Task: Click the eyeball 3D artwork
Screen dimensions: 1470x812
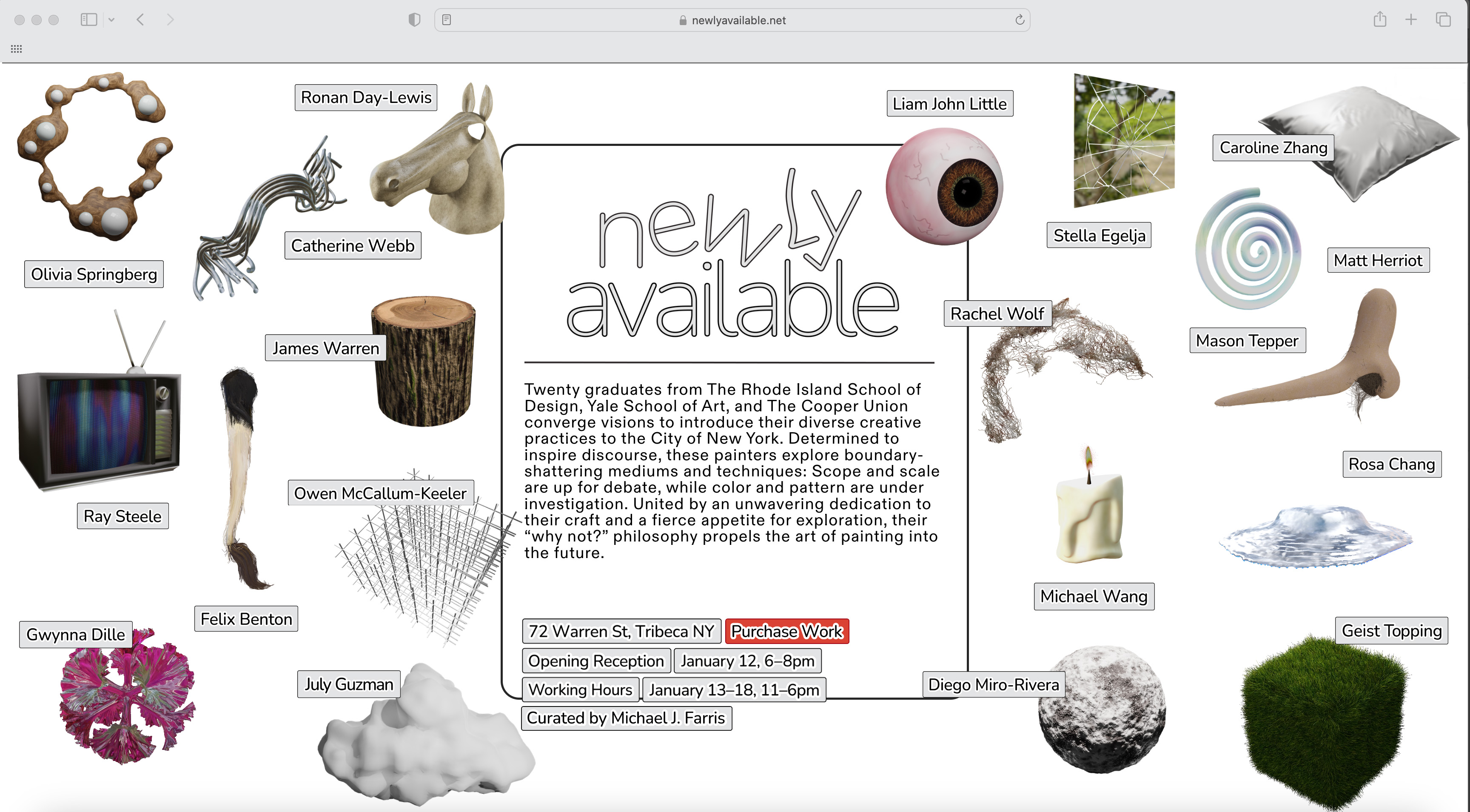Action: click(944, 187)
